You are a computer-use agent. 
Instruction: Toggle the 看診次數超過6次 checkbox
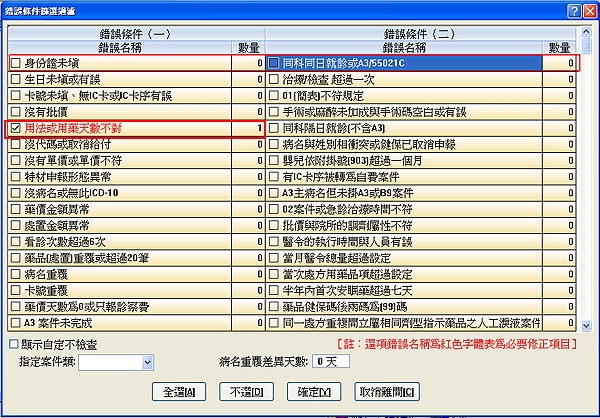pyautogui.click(x=15, y=242)
